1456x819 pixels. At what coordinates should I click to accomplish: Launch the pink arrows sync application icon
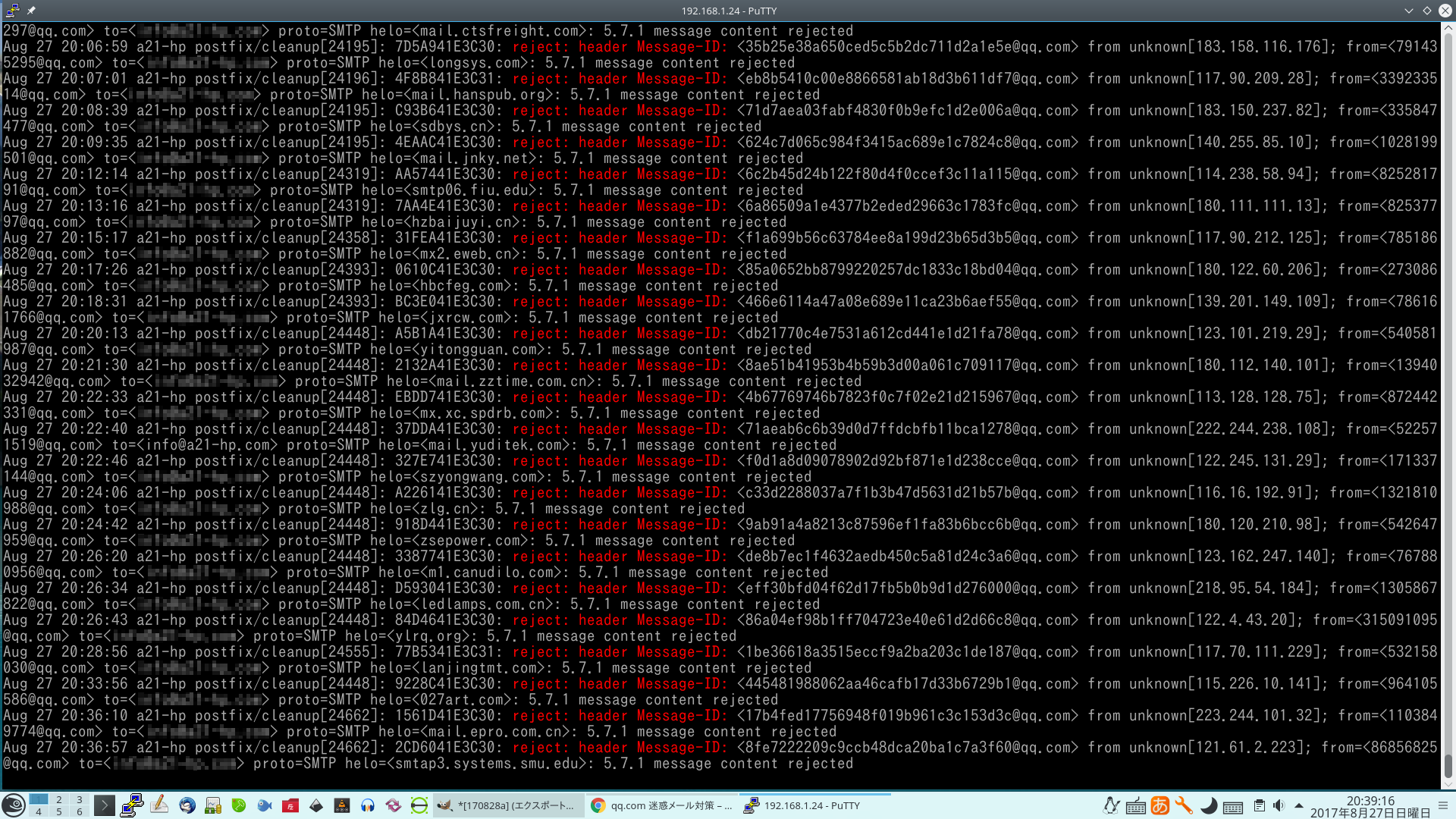tap(394, 805)
